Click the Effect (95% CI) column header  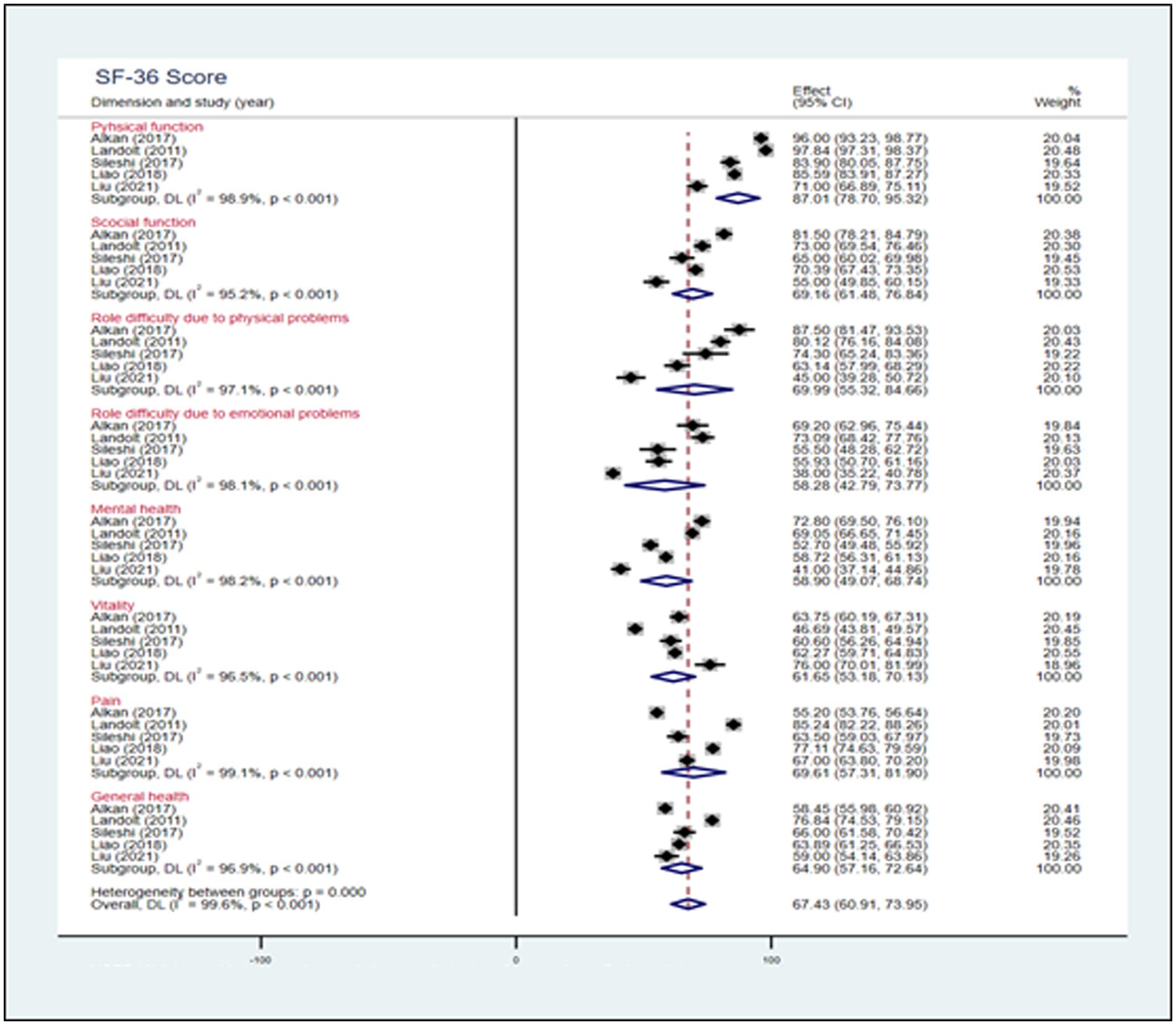[x=821, y=96]
